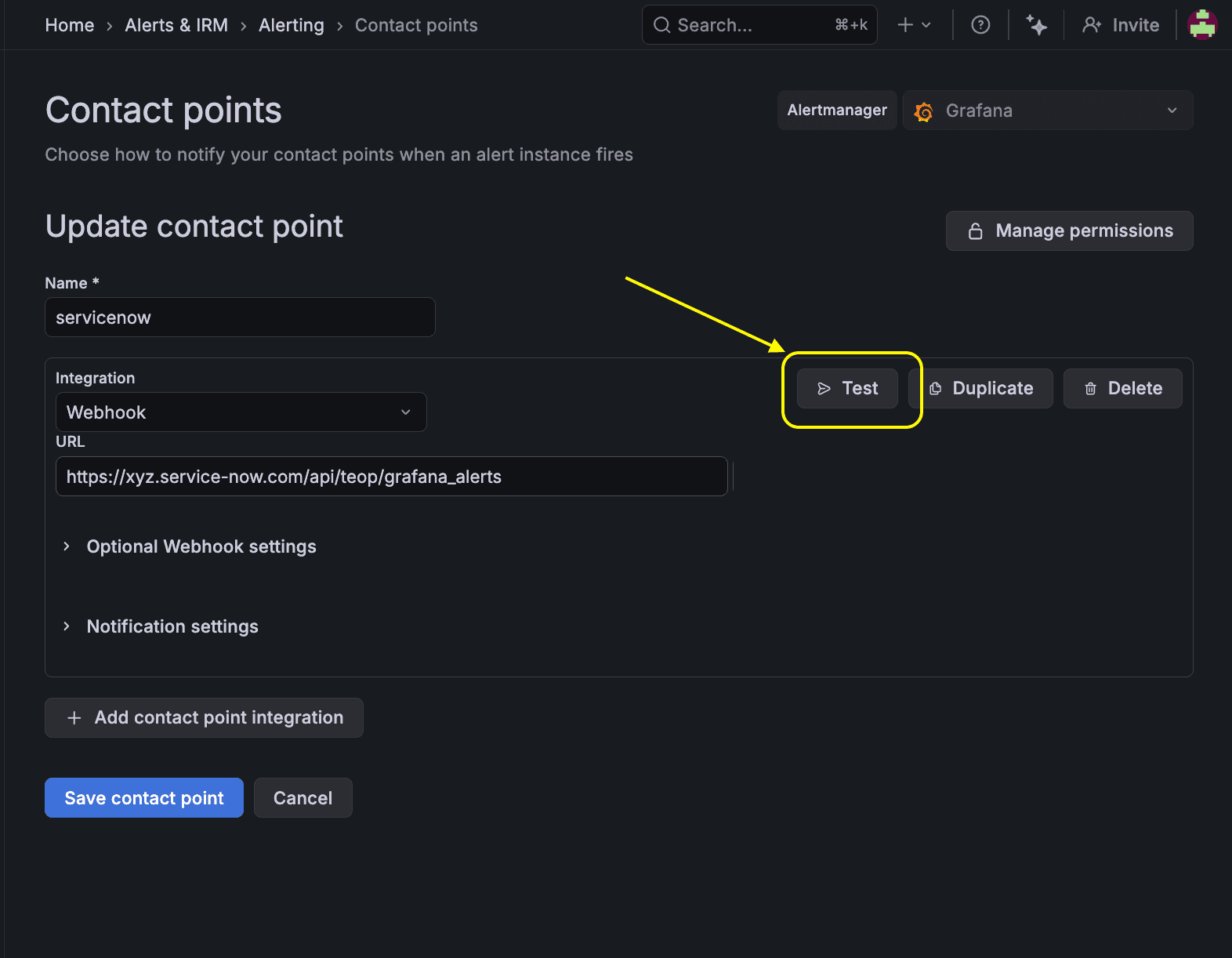This screenshot has height=958, width=1232.
Task: Open Alerts & IRM breadcrumb
Action: tap(176, 25)
